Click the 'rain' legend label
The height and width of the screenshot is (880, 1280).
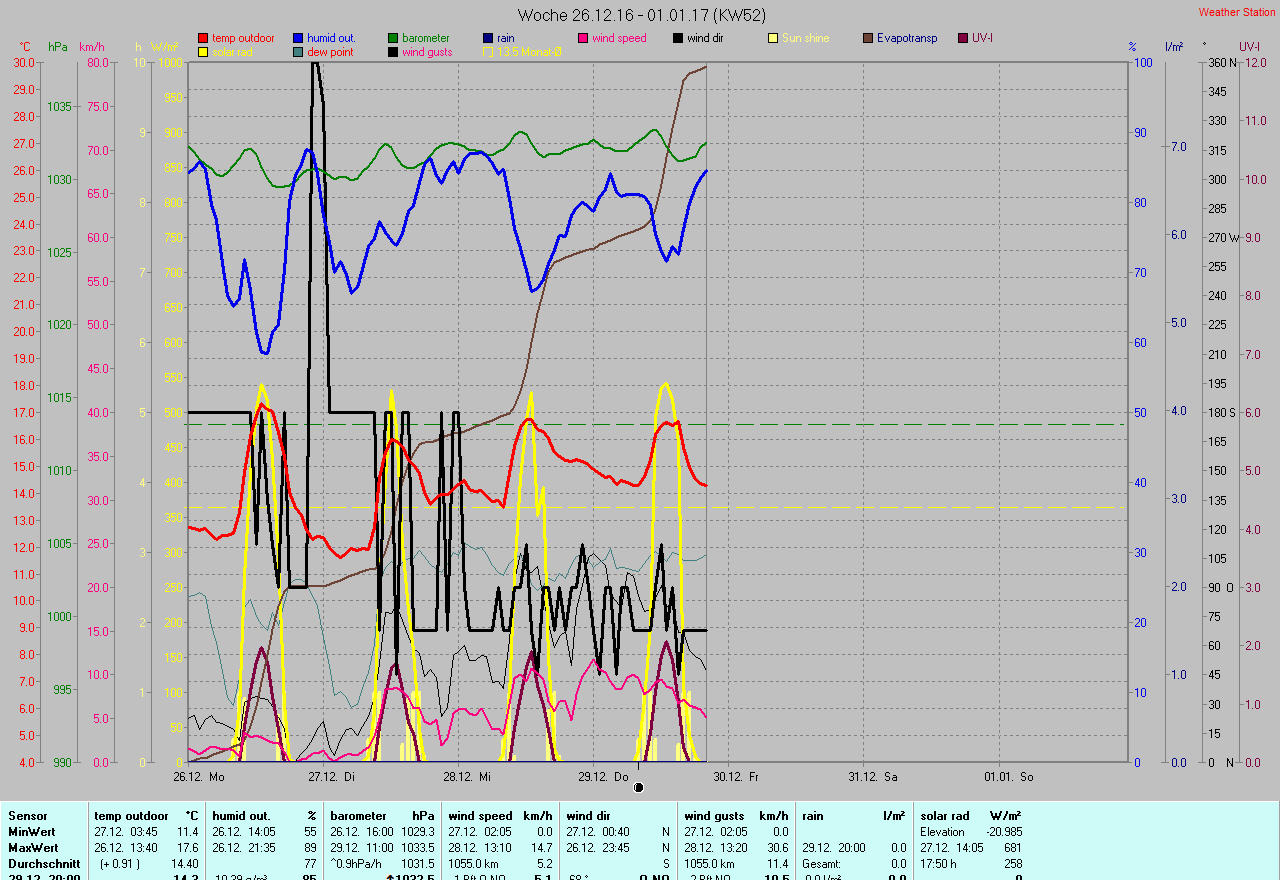(506, 38)
